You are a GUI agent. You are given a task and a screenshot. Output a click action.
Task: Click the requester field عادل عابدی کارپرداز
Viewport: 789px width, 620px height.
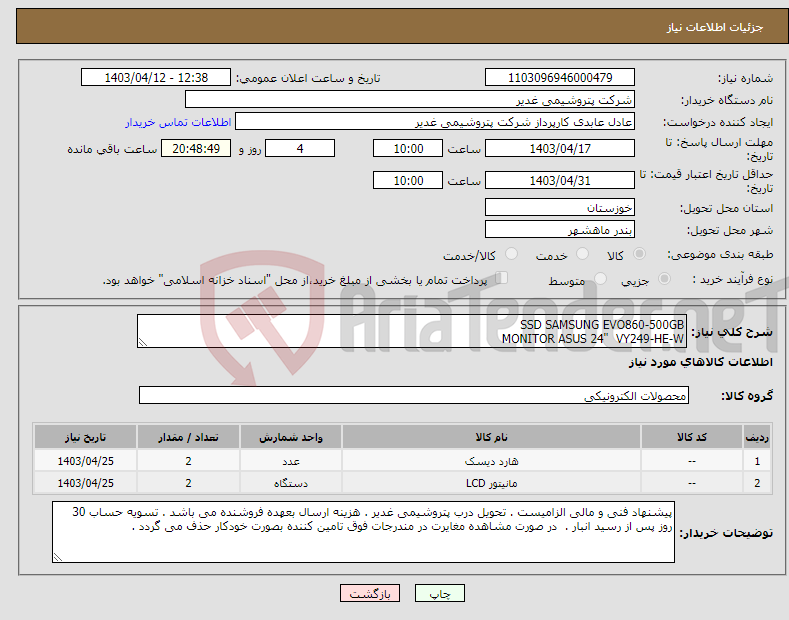(x=435, y=122)
